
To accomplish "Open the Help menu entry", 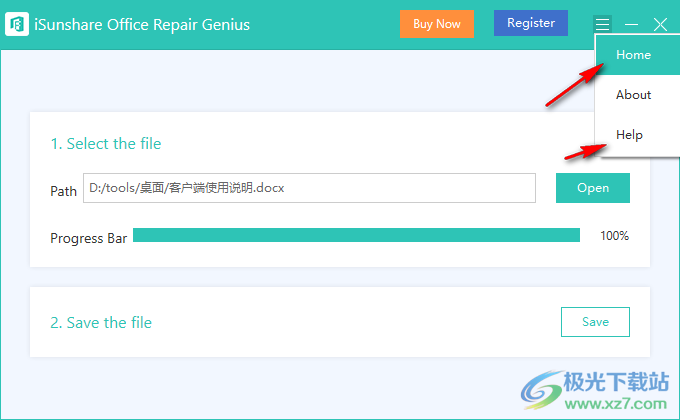I will 638,135.
